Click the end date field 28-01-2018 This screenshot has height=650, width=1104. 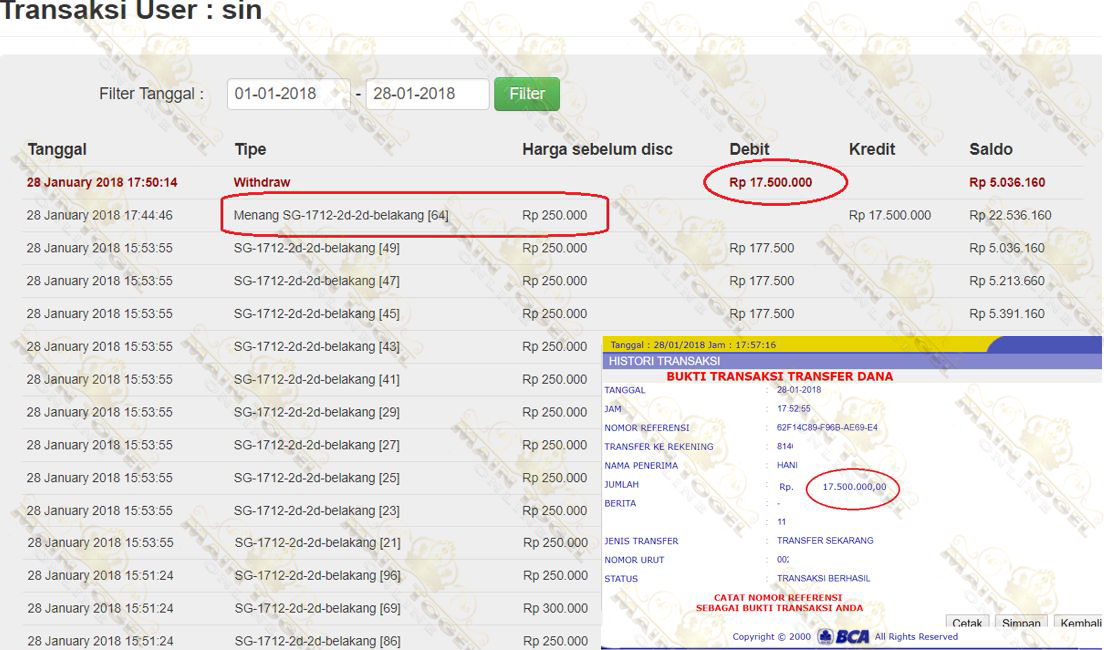click(x=427, y=94)
